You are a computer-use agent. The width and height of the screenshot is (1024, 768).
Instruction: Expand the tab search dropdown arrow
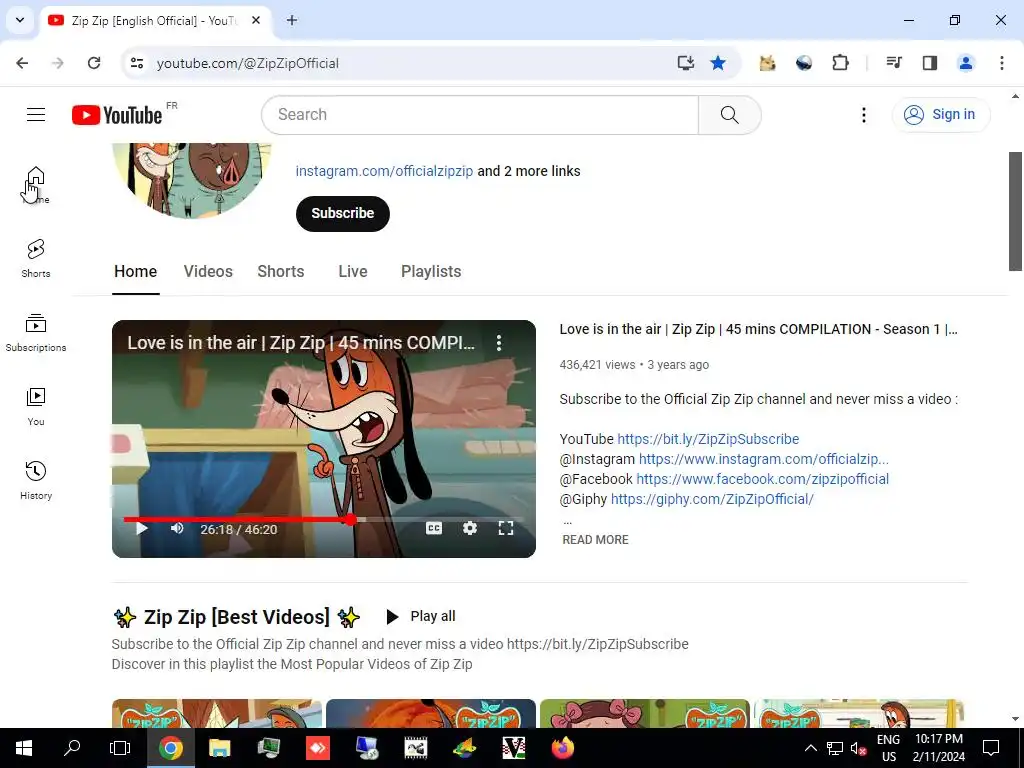[x=20, y=20]
